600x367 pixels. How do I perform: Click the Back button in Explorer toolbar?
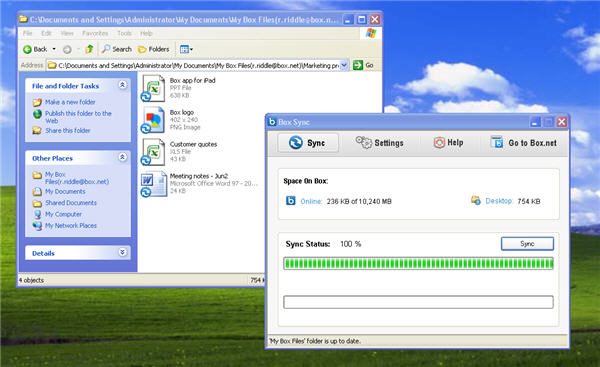point(35,49)
